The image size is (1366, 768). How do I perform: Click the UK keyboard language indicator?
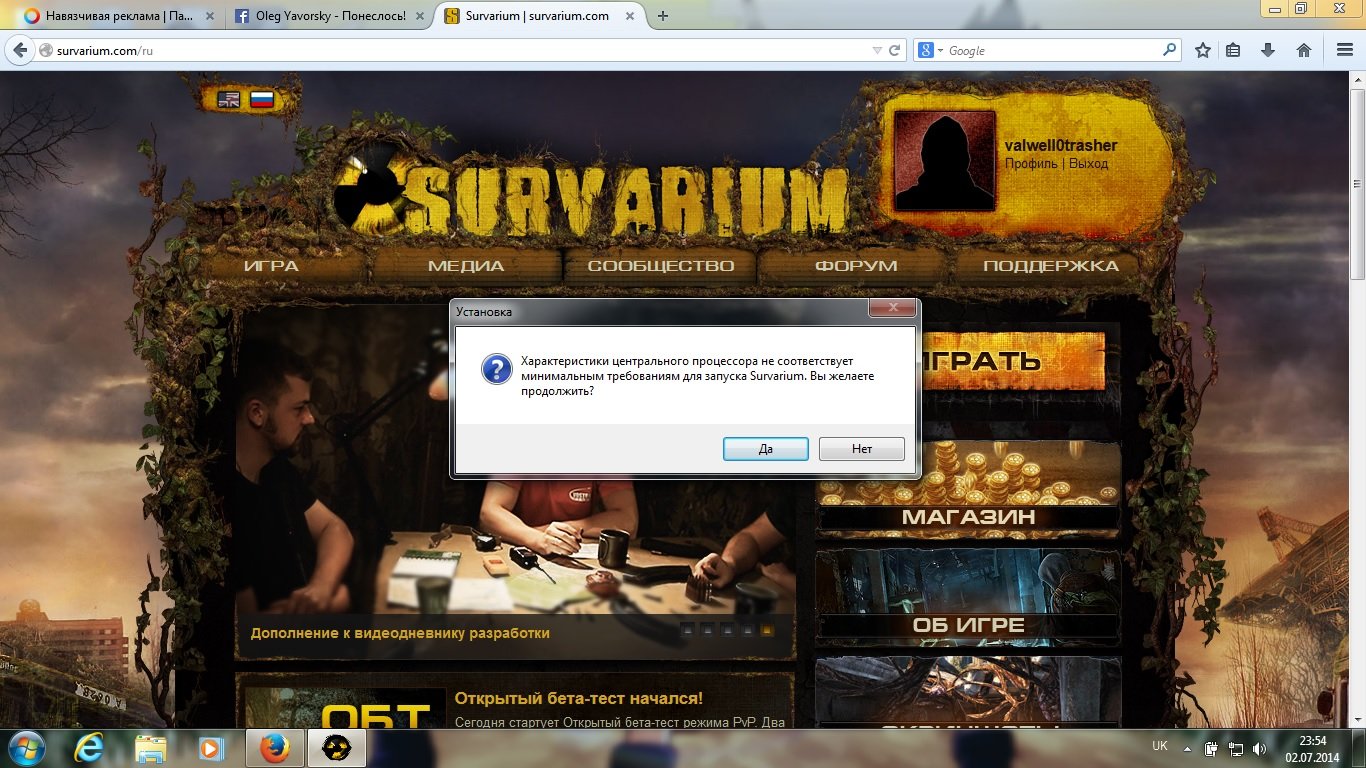(x=1160, y=746)
